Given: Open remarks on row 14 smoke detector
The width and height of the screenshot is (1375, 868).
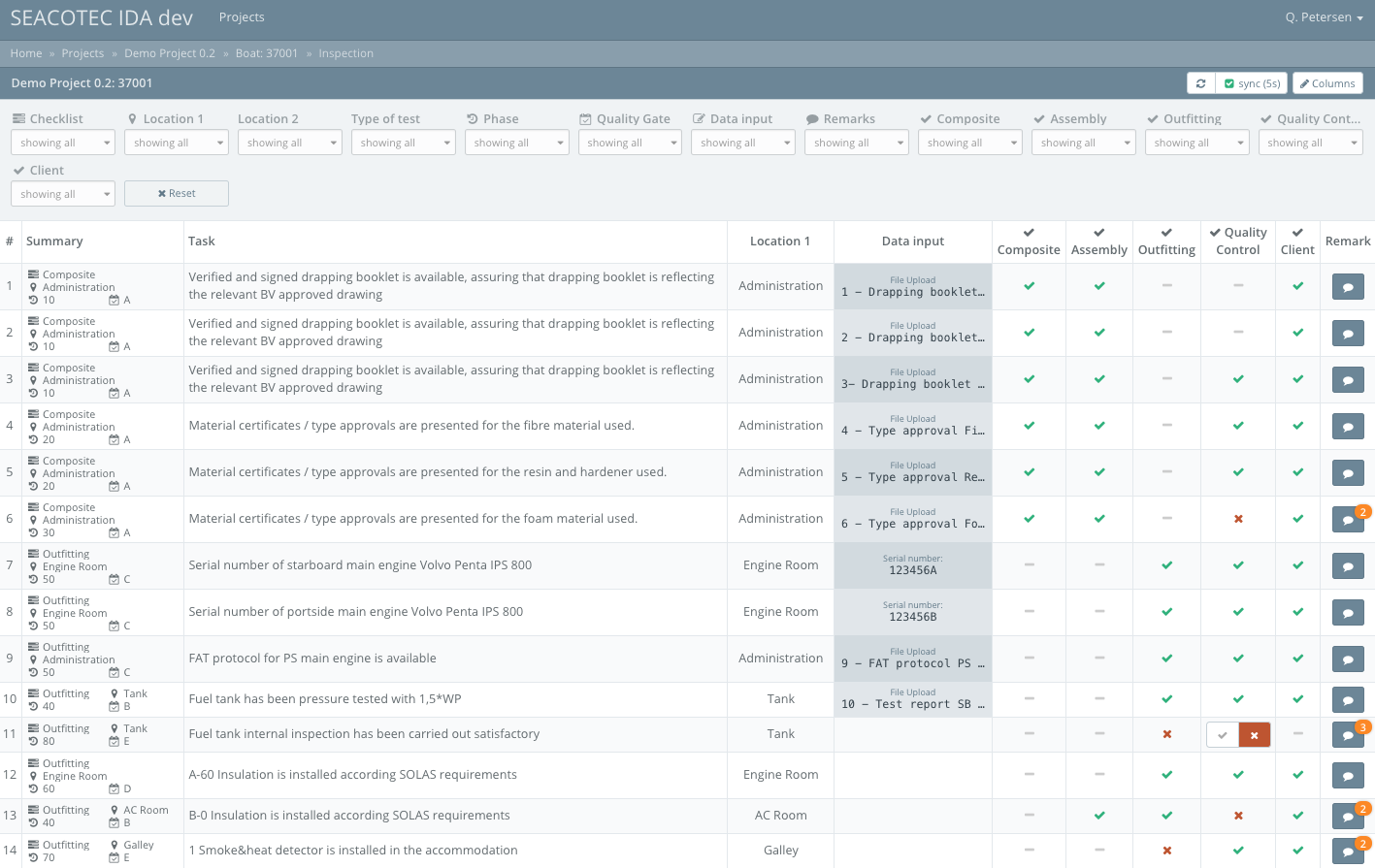Looking at the screenshot, I should tap(1348, 852).
